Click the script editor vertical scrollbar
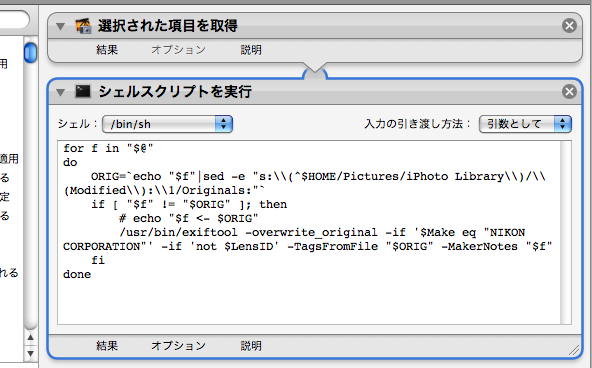 click(566, 233)
